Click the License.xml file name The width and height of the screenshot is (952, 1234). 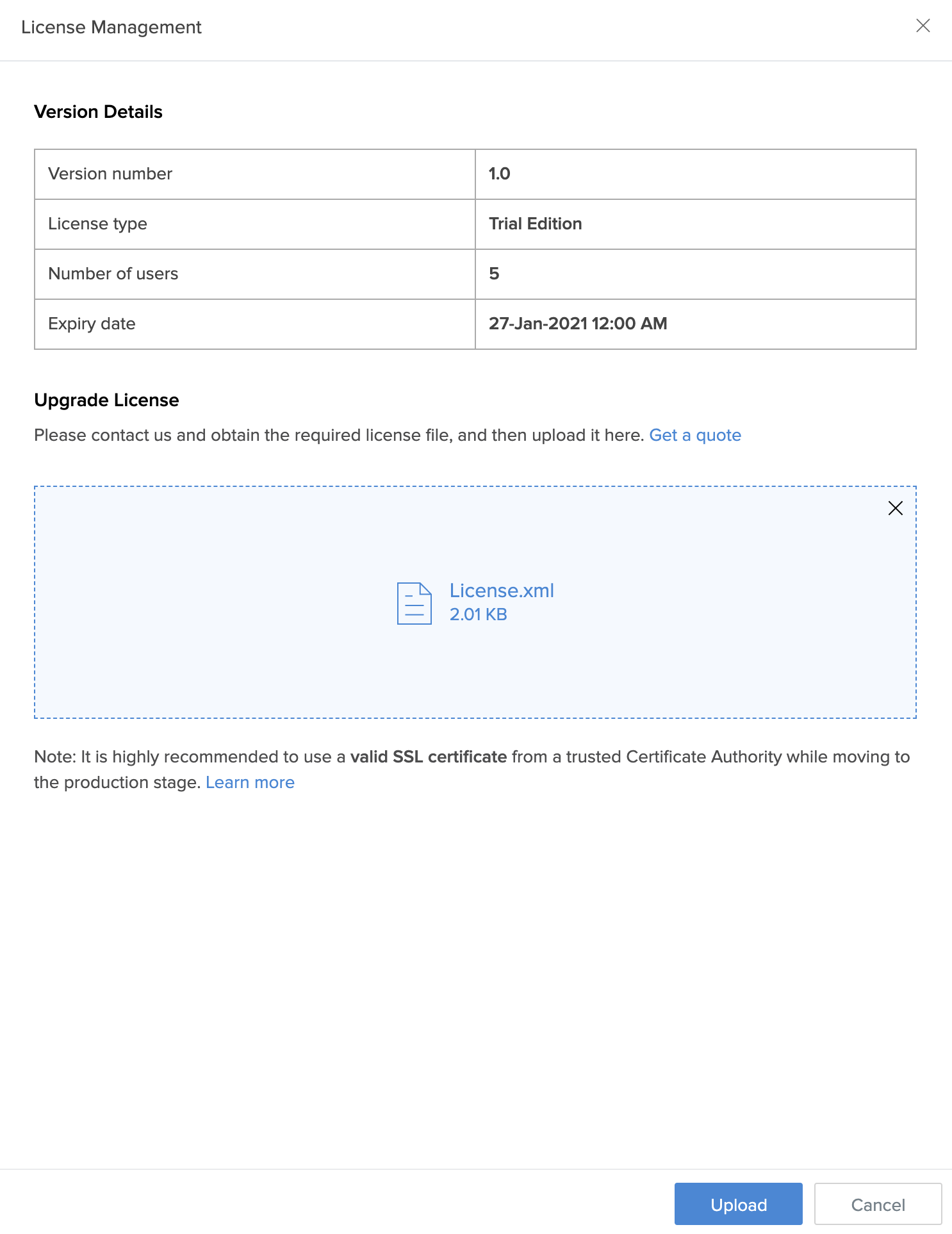[x=502, y=590]
